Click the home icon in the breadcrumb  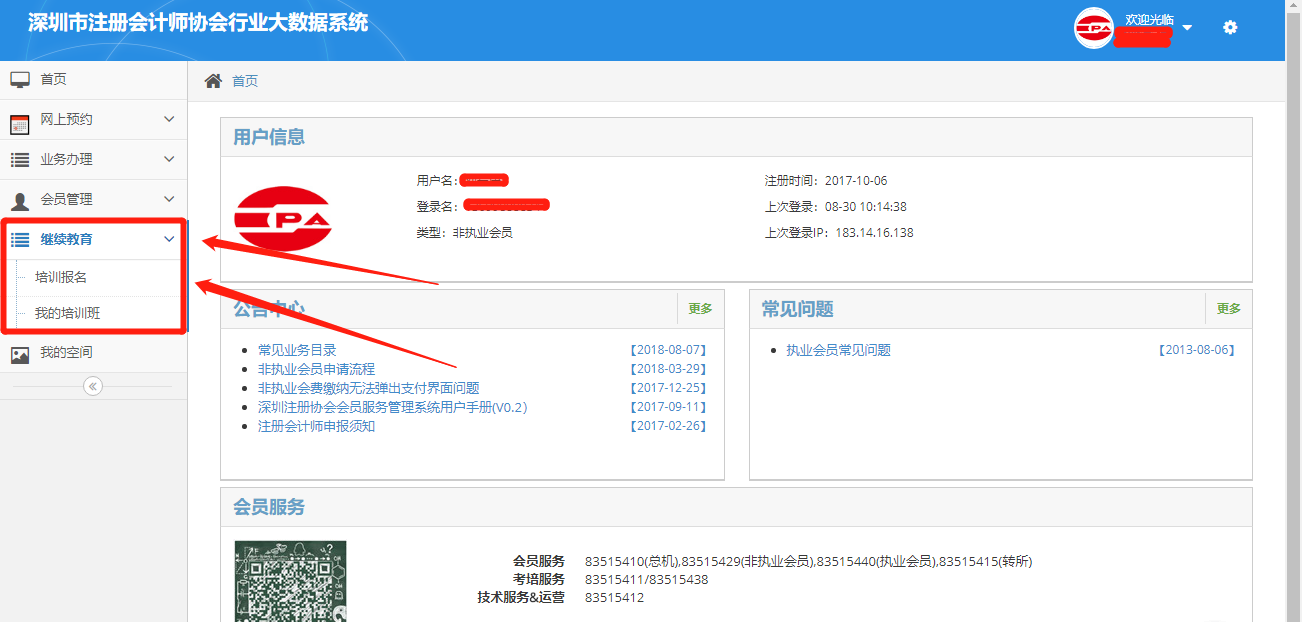[213, 81]
